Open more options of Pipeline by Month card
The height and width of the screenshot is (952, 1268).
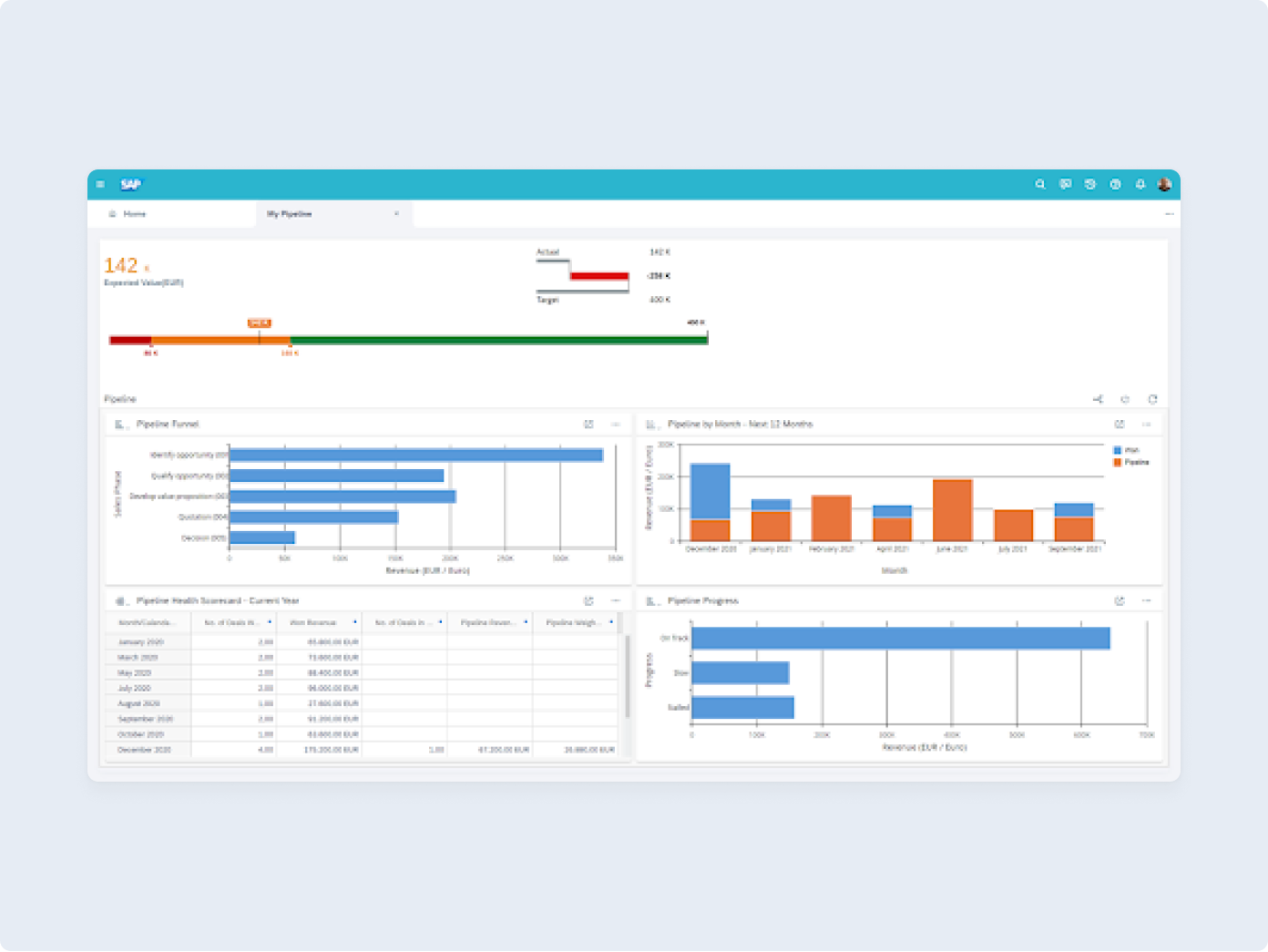coord(1147,425)
